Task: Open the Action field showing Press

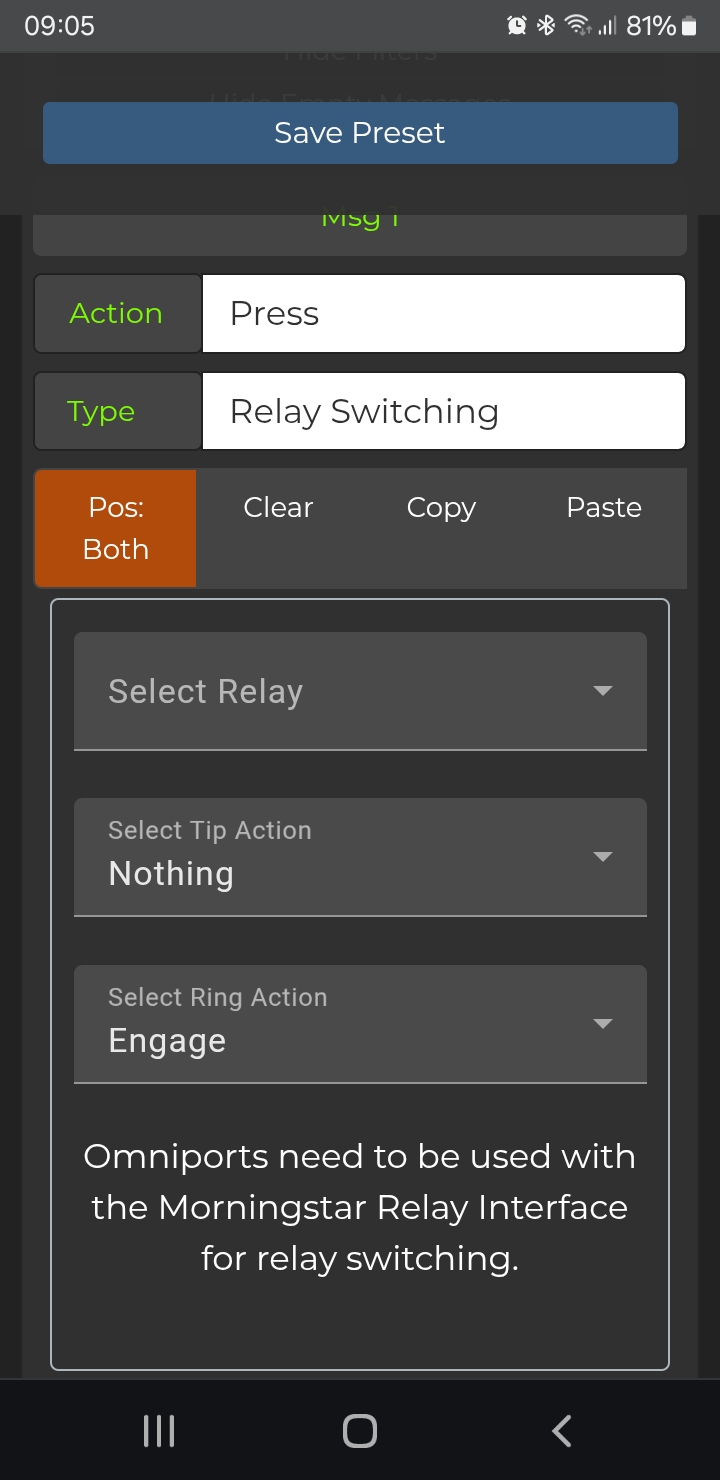Action: [444, 314]
